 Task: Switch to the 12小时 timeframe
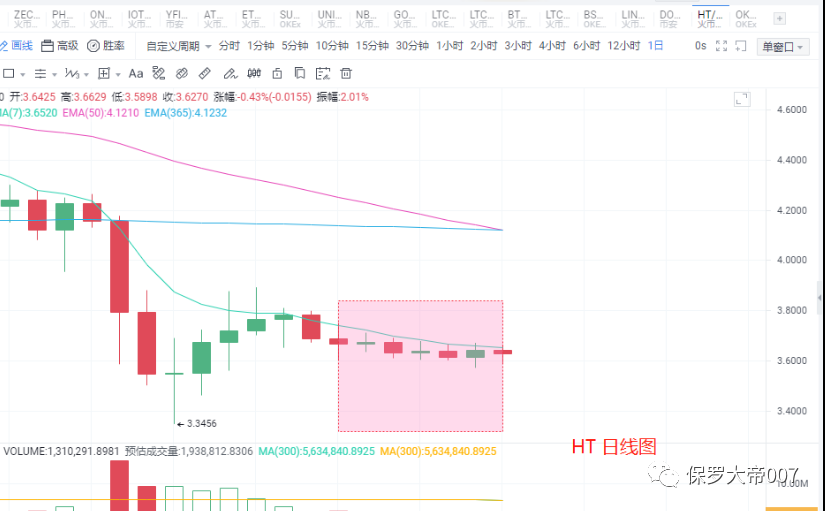(x=623, y=46)
